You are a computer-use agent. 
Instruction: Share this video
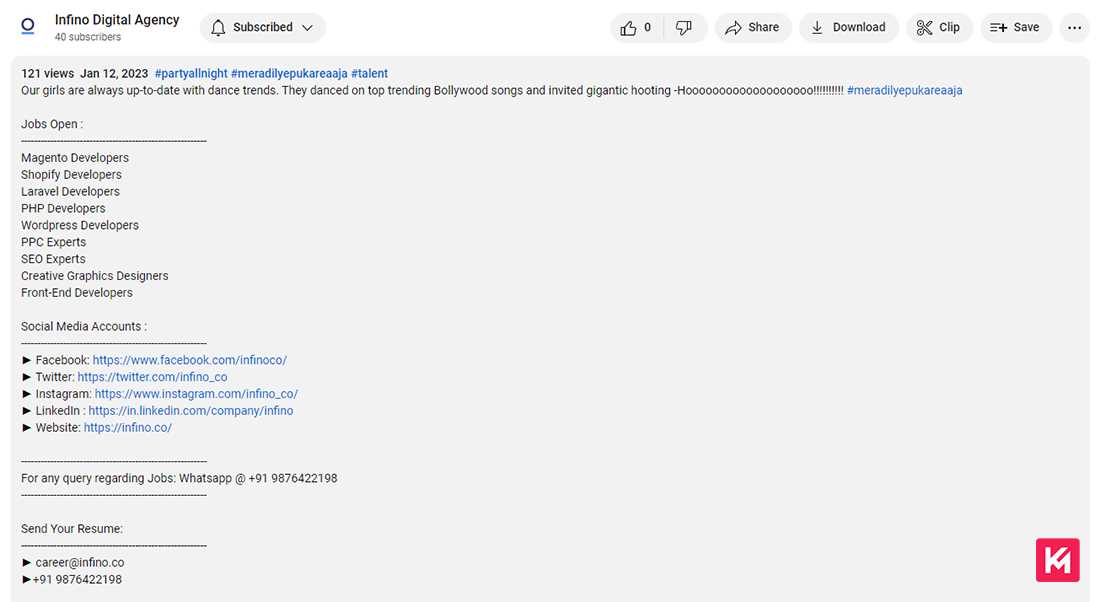(x=752, y=28)
